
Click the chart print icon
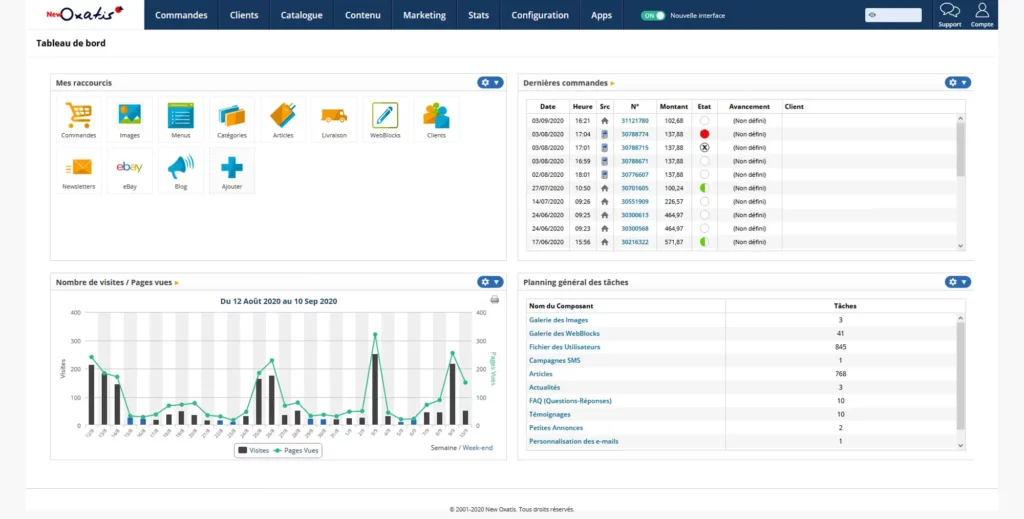coord(495,300)
